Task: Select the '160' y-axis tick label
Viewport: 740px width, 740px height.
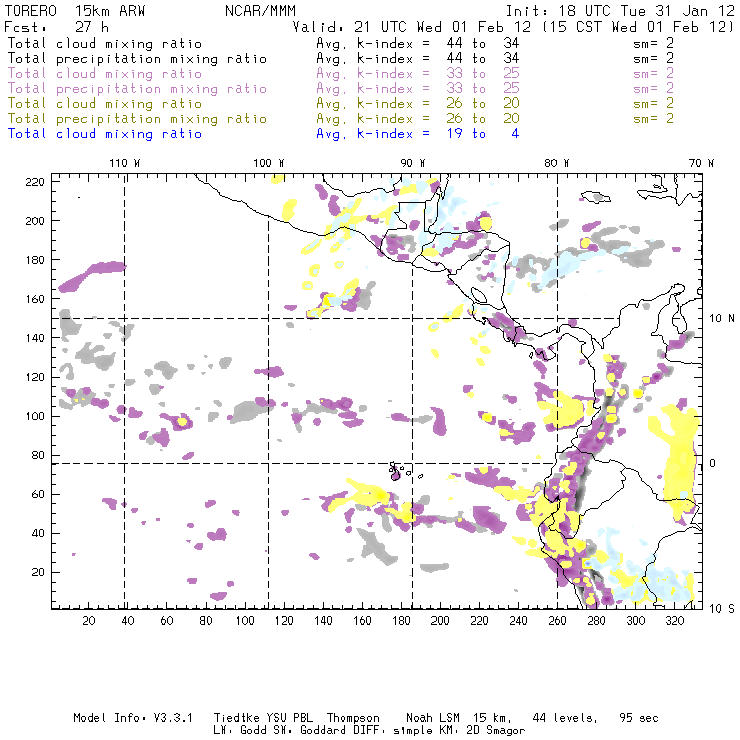Action: click(x=35, y=299)
